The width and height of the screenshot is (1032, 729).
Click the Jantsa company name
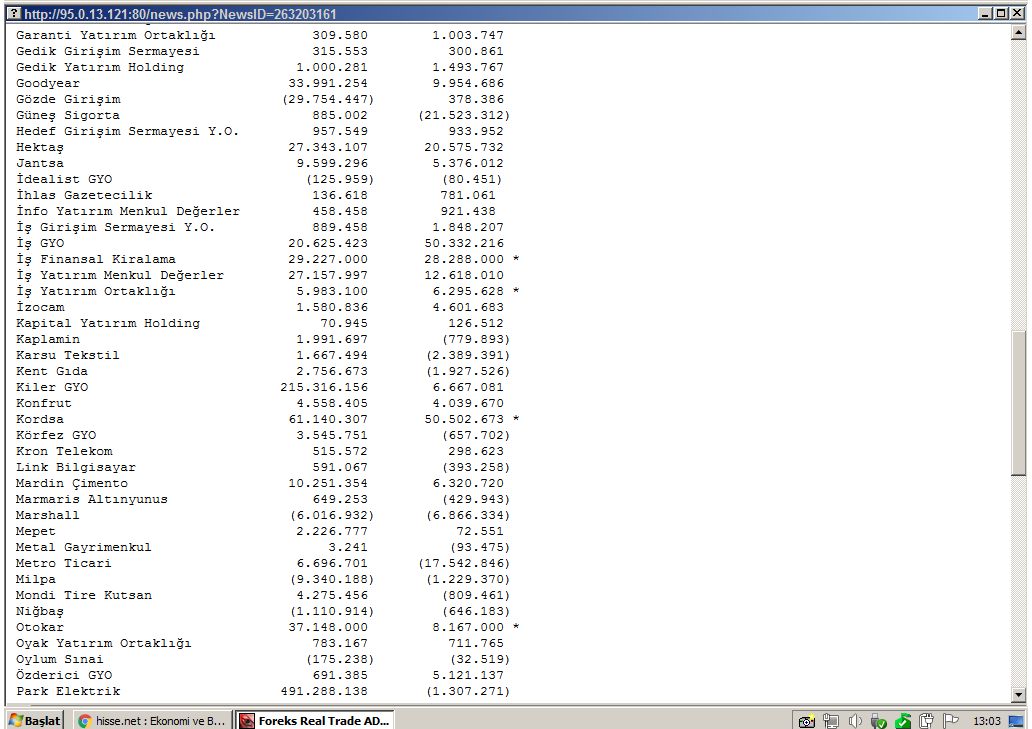pos(39,163)
